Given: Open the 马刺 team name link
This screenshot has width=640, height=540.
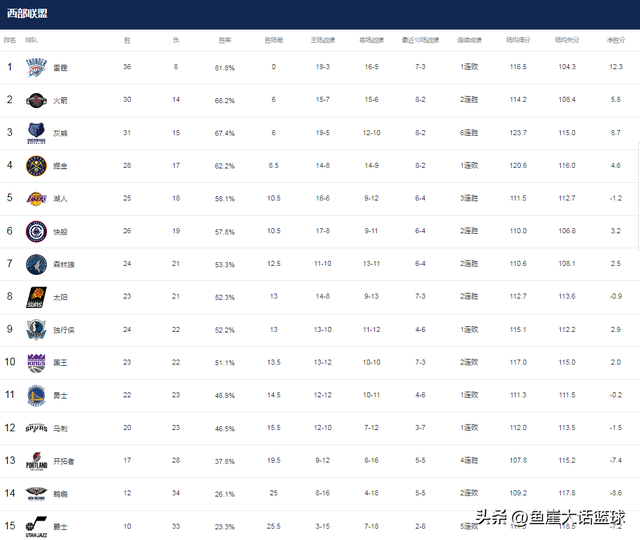Looking at the screenshot, I should [60, 429].
